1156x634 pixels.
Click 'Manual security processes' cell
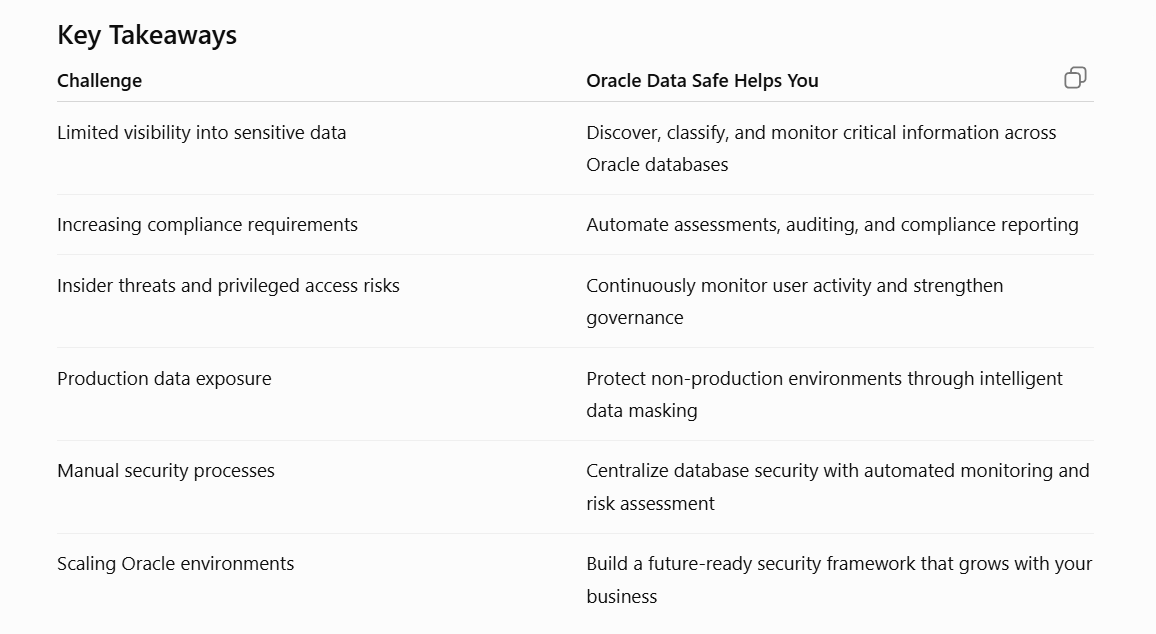pyautogui.click(x=165, y=471)
